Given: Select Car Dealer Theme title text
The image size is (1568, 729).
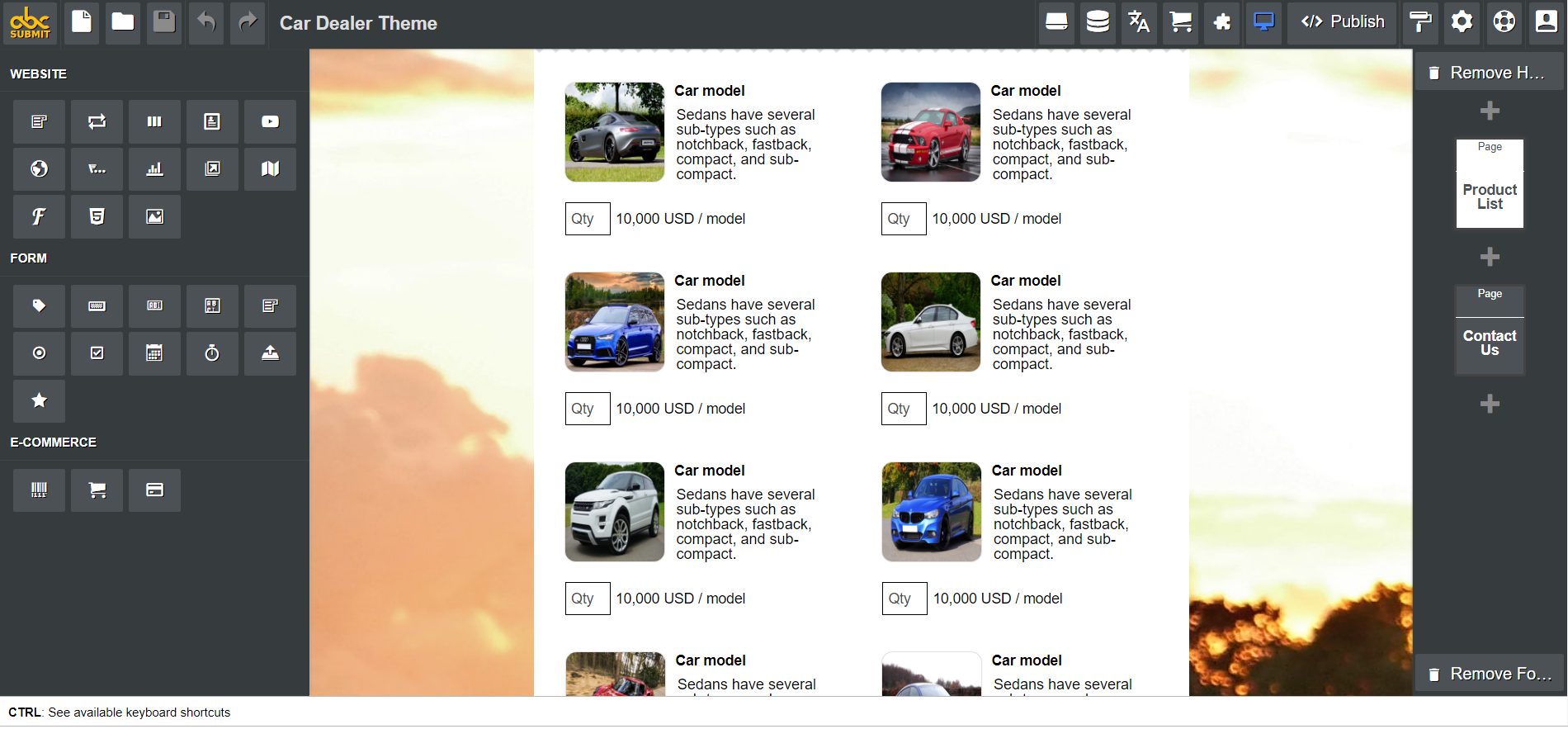Looking at the screenshot, I should click(358, 23).
